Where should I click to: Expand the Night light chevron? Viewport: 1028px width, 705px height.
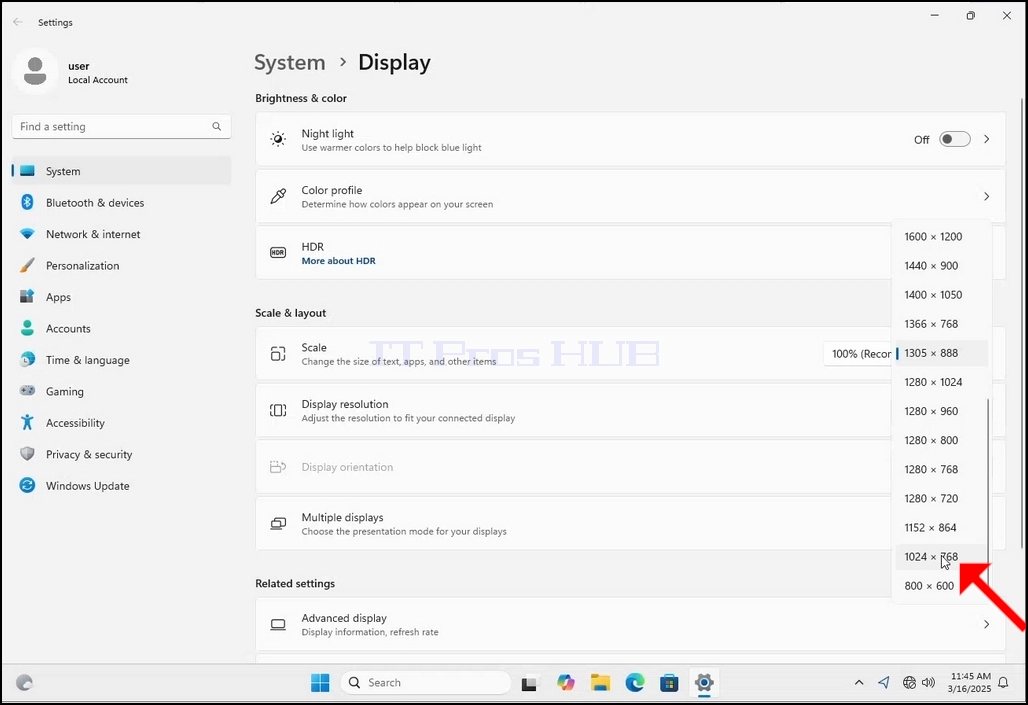987,139
